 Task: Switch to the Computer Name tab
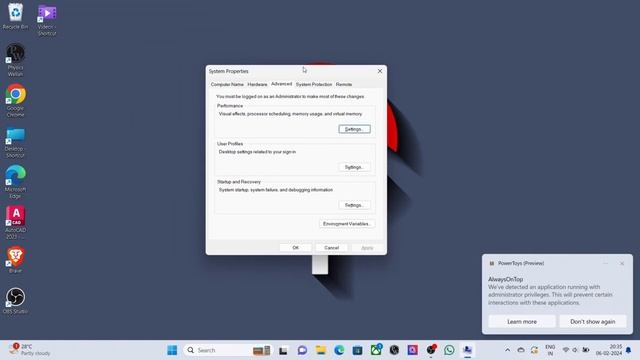227,84
